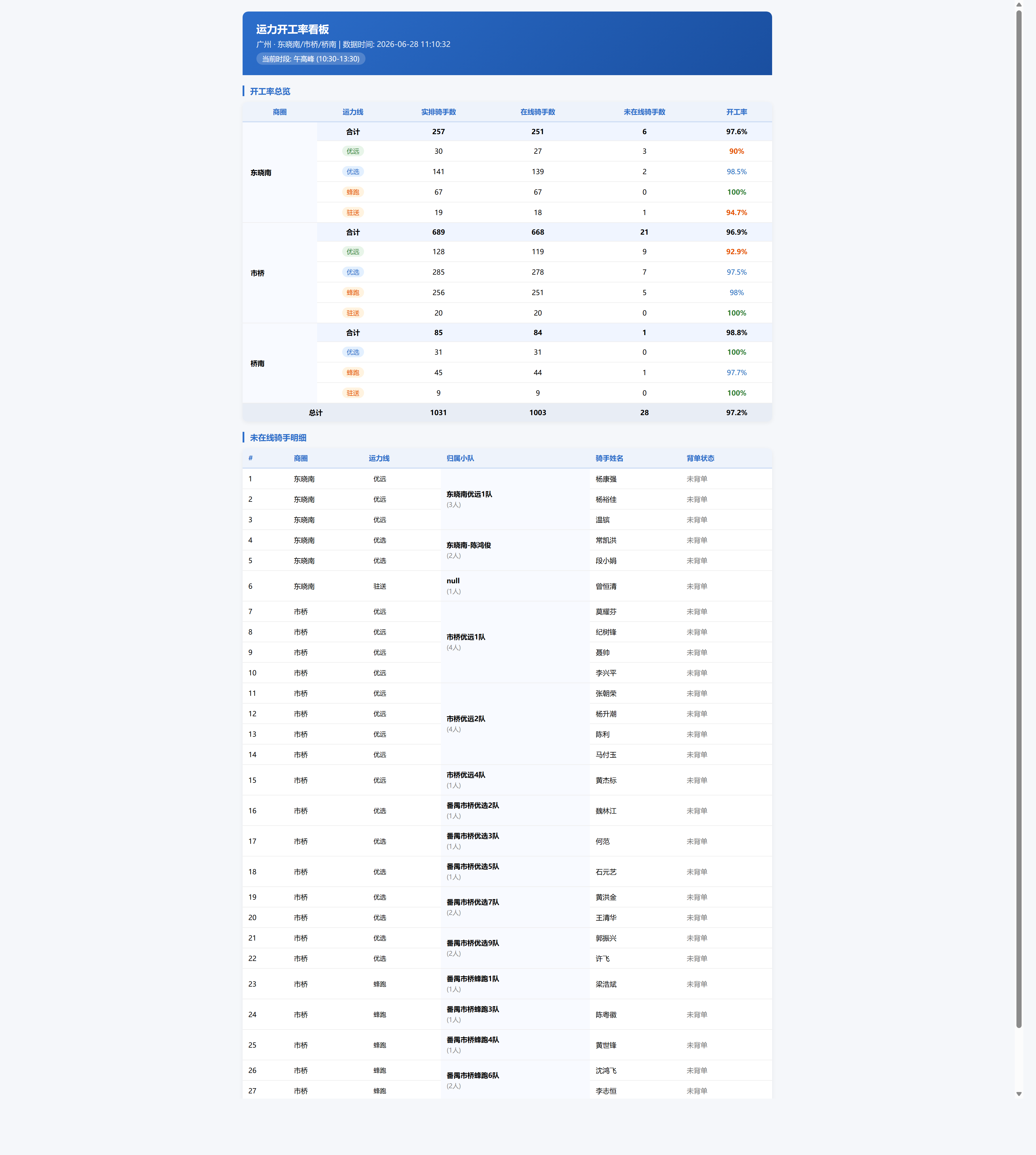Click the vertical scrollbar thumb
This screenshot has height=1155, width=1036.
(1019, 518)
